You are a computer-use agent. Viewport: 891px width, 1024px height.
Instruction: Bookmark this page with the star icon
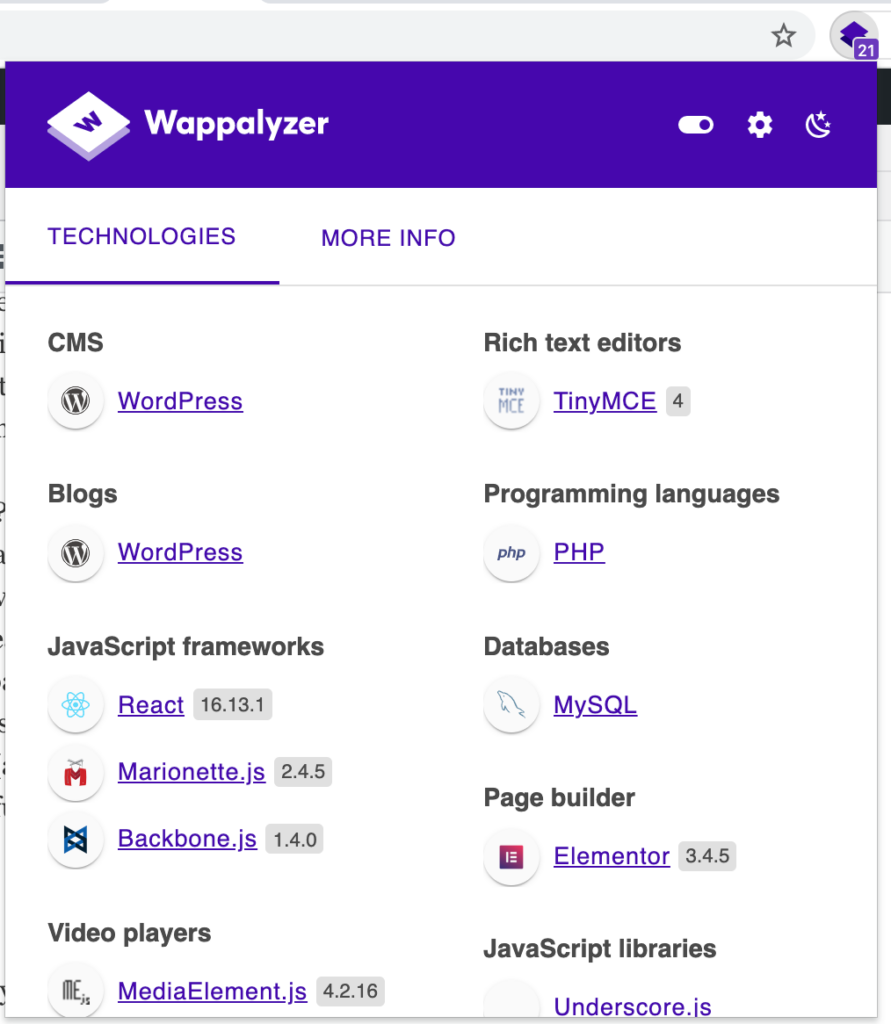coord(783,35)
